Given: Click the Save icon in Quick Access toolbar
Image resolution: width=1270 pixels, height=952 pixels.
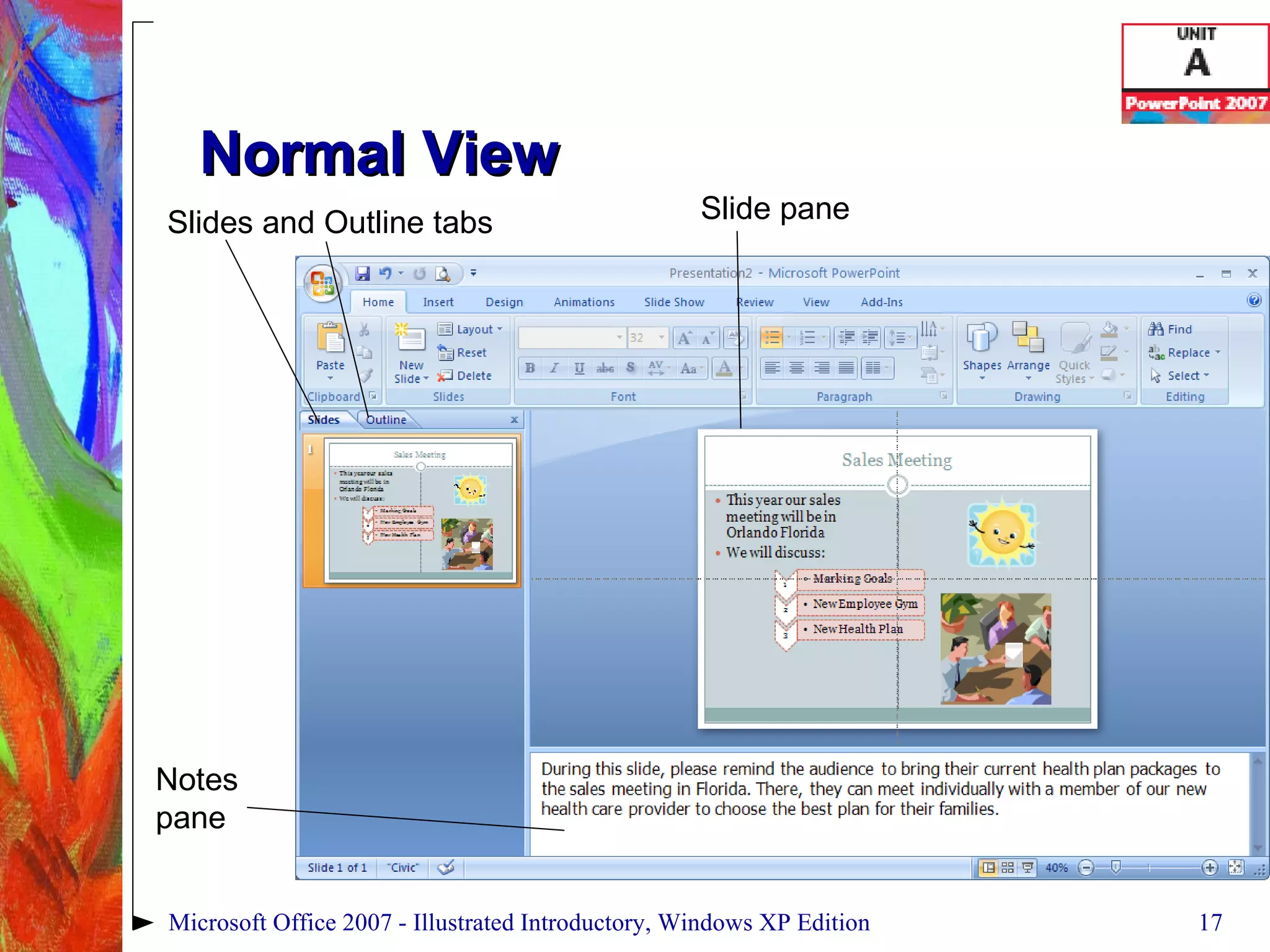Looking at the screenshot, I should pyautogui.click(x=363, y=273).
